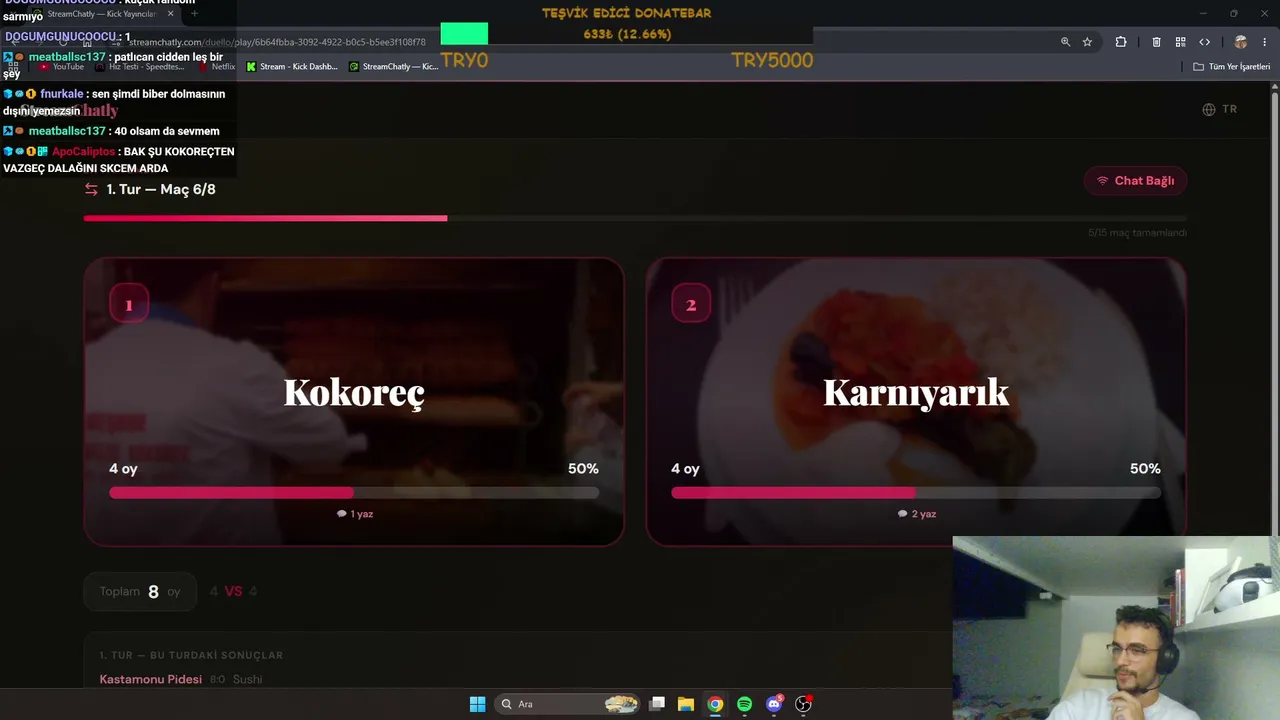This screenshot has height=720, width=1280.
Task: Click the number 2 badge on Karnıyarık
Action: [x=690, y=304]
